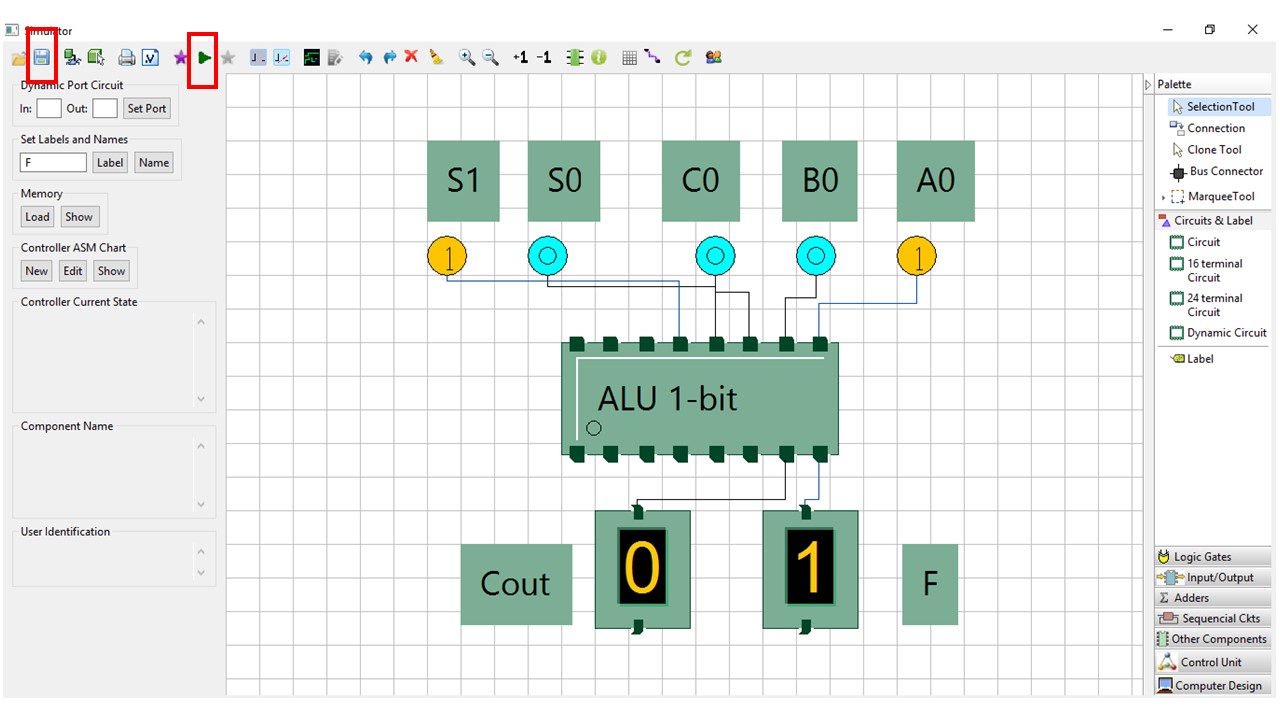The image size is (1280, 720).
Task: Toggle the B0 input switch
Action: 816,257
